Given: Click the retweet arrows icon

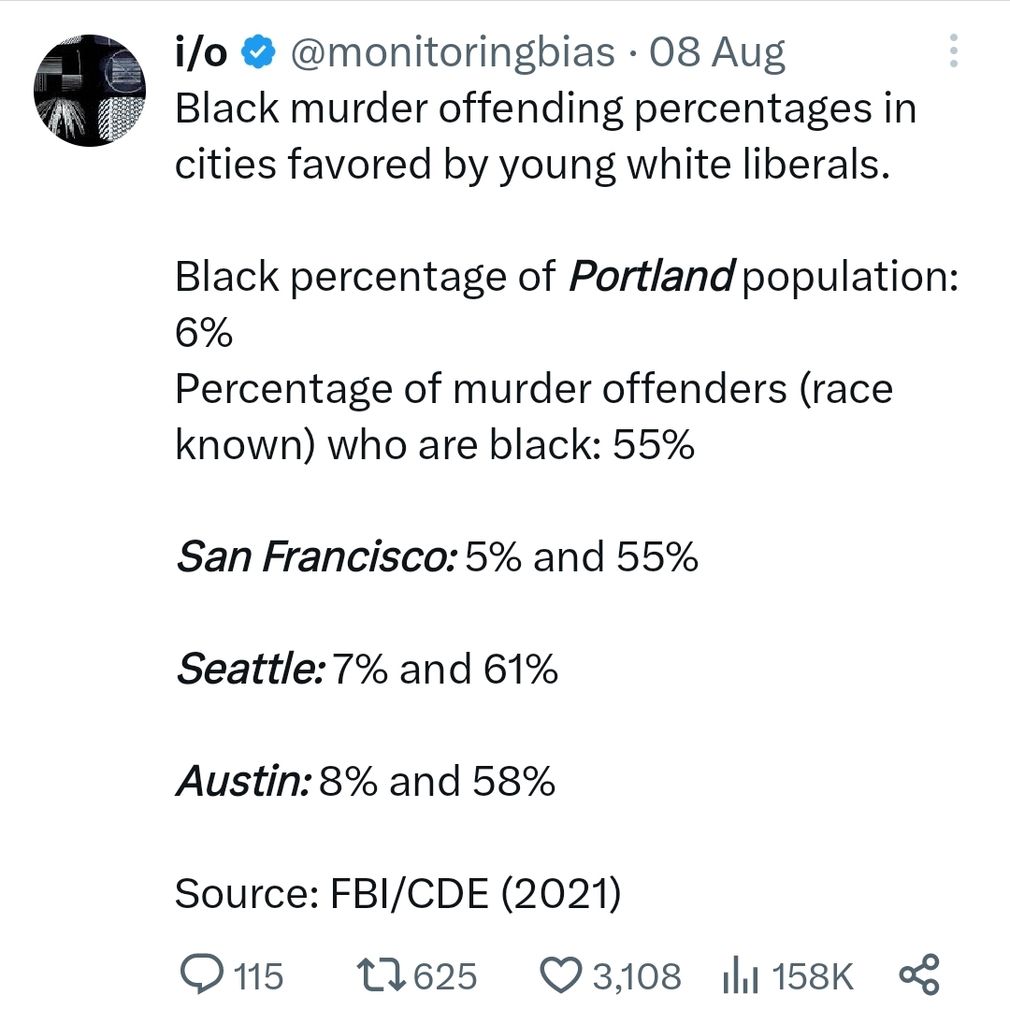Looking at the screenshot, I should click(x=381, y=974).
